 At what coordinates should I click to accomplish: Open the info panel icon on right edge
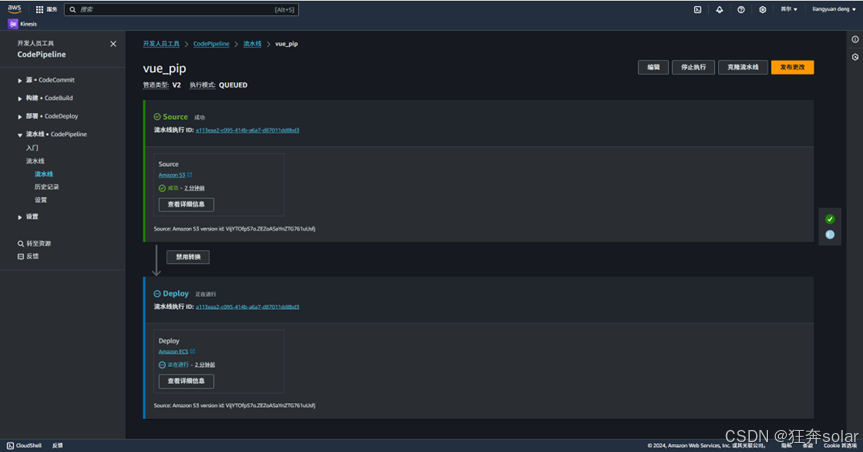pos(855,39)
